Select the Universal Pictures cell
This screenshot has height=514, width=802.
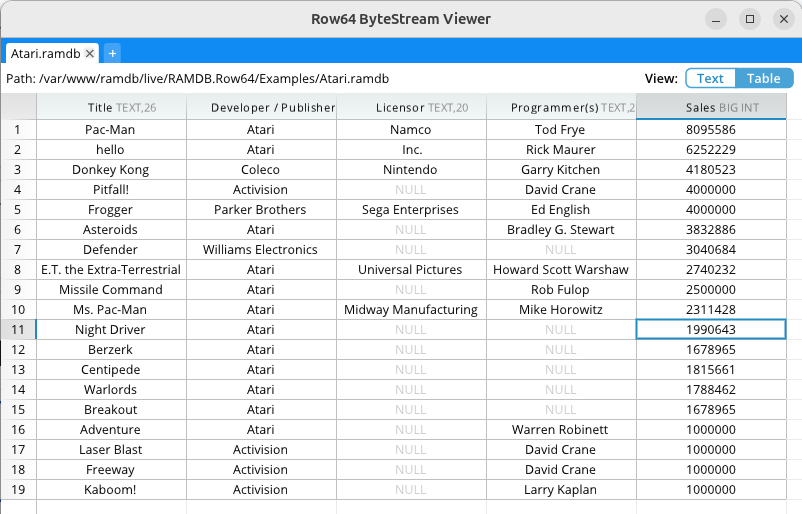click(x=411, y=270)
